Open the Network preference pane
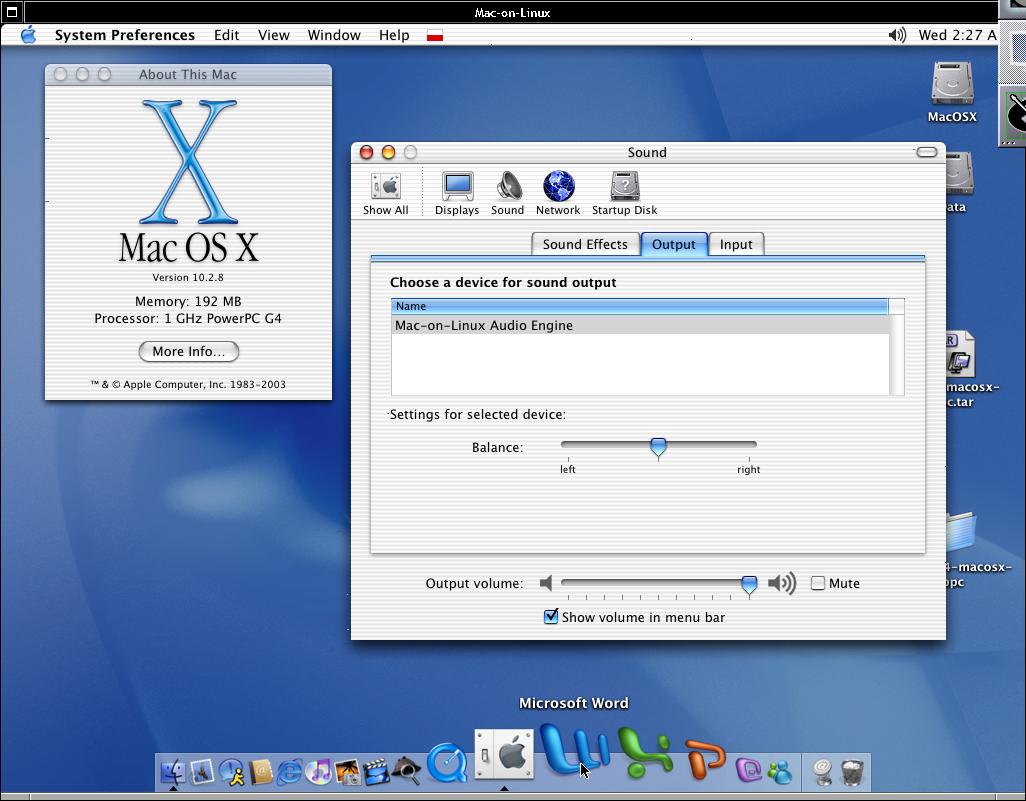 558,194
